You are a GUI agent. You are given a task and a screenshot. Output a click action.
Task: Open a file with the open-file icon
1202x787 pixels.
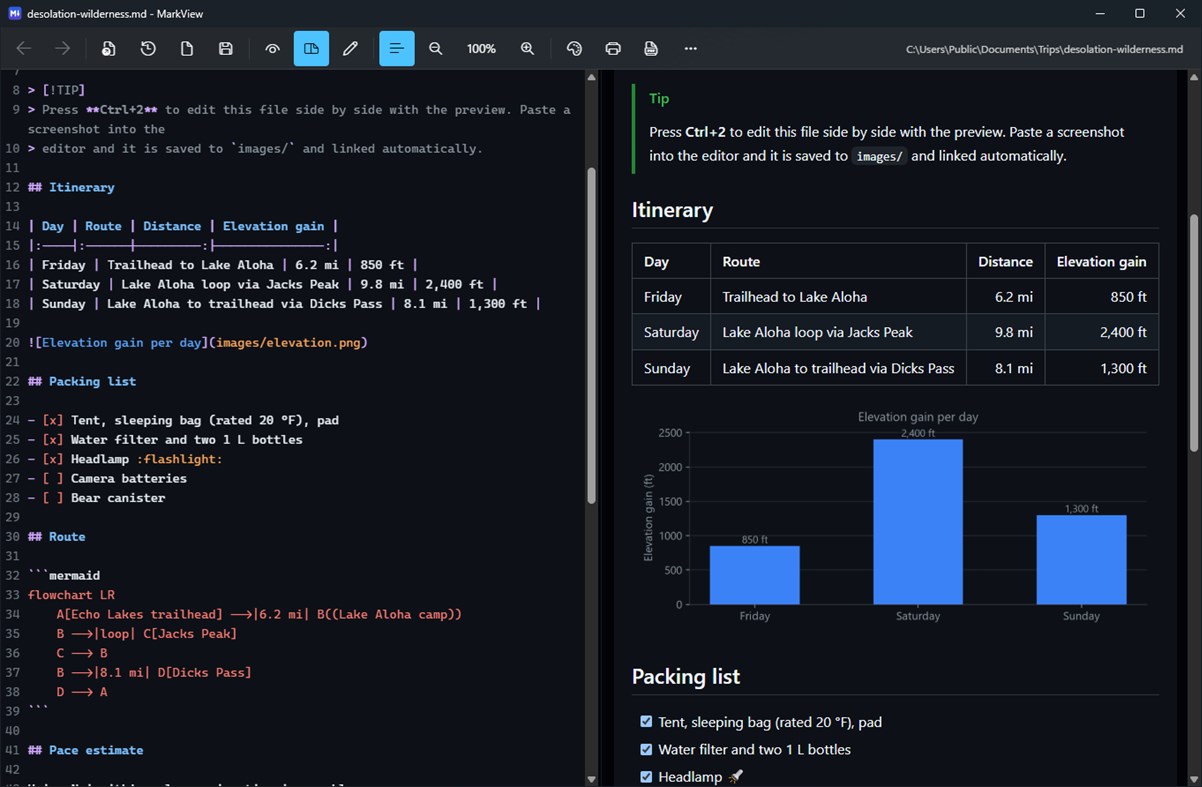pos(109,48)
